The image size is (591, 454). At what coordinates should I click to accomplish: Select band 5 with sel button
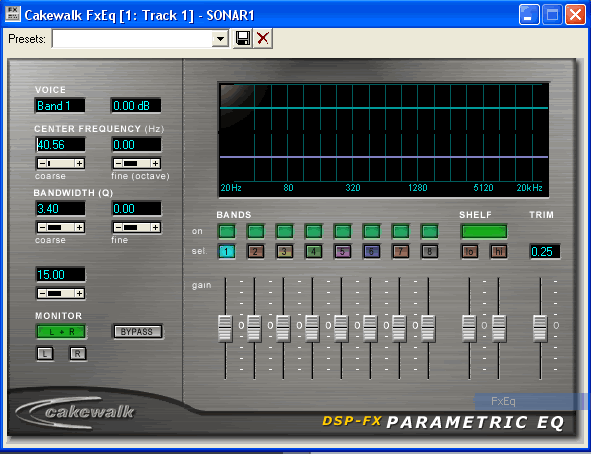click(x=343, y=251)
